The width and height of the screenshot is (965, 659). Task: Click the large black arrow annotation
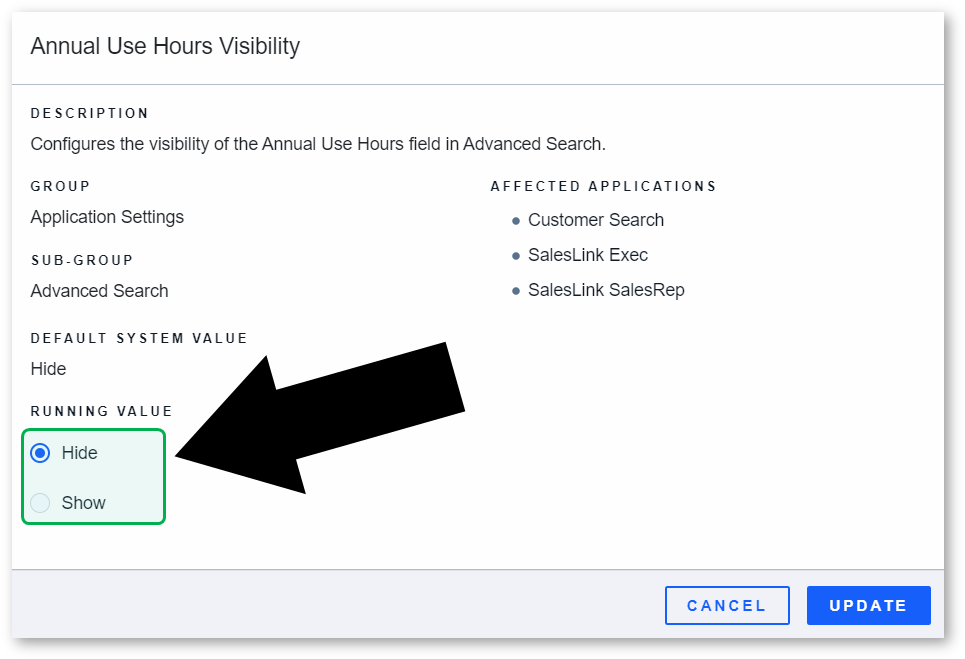pyautogui.click(x=320, y=418)
